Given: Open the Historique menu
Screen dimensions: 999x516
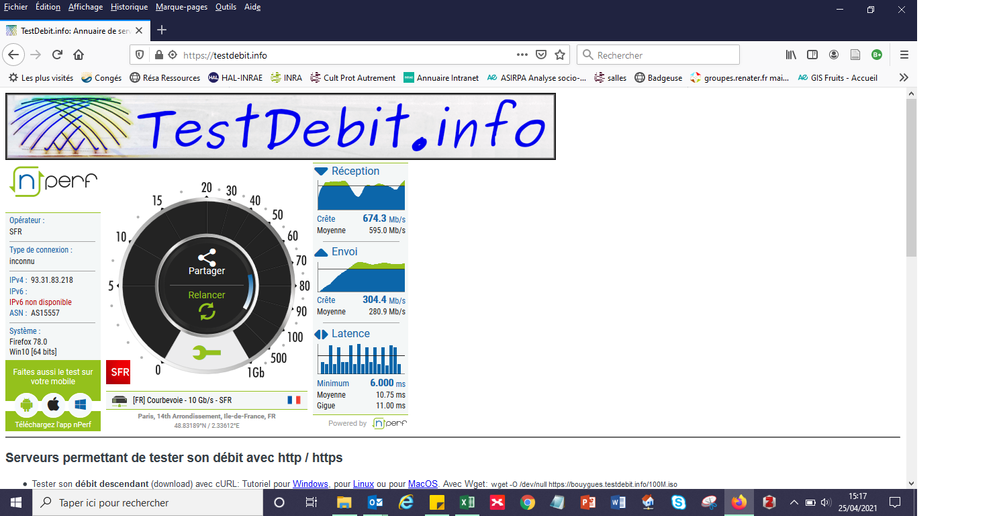Looking at the screenshot, I should (x=129, y=7).
